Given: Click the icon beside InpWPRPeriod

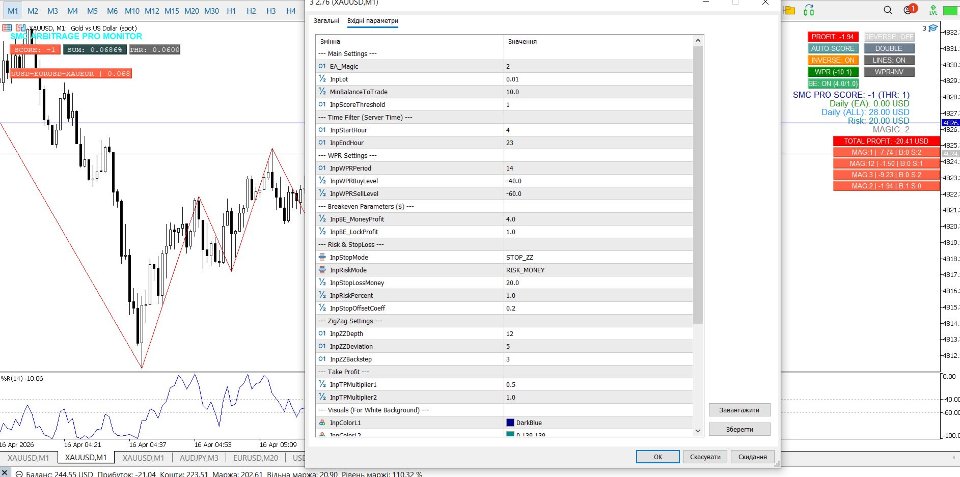Looking at the screenshot, I should [x=322, y=168].
